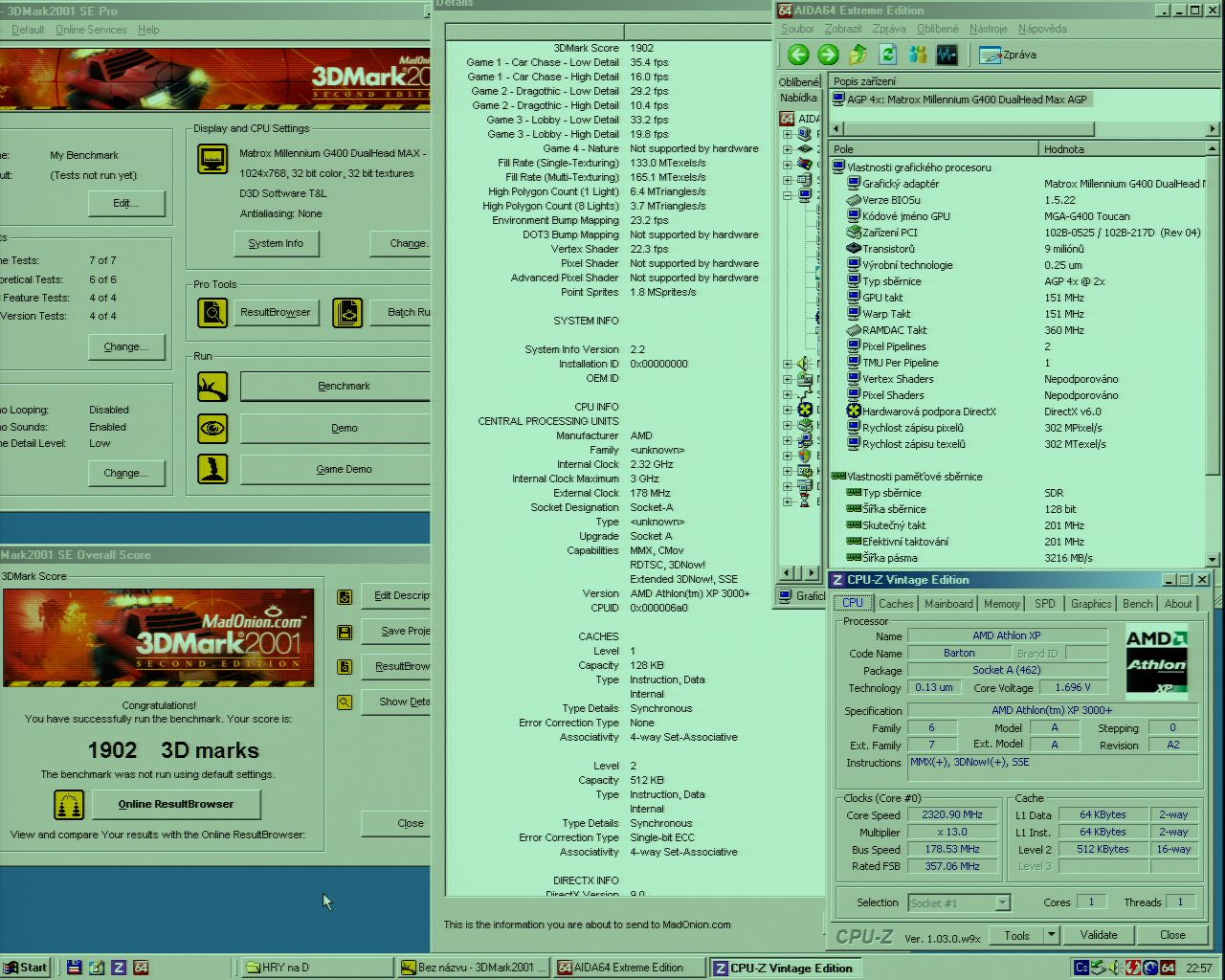Switch to the Bench tab in CPU-Z
The width and height of the screenshot is (1225, 980).
click(1137, 604)
